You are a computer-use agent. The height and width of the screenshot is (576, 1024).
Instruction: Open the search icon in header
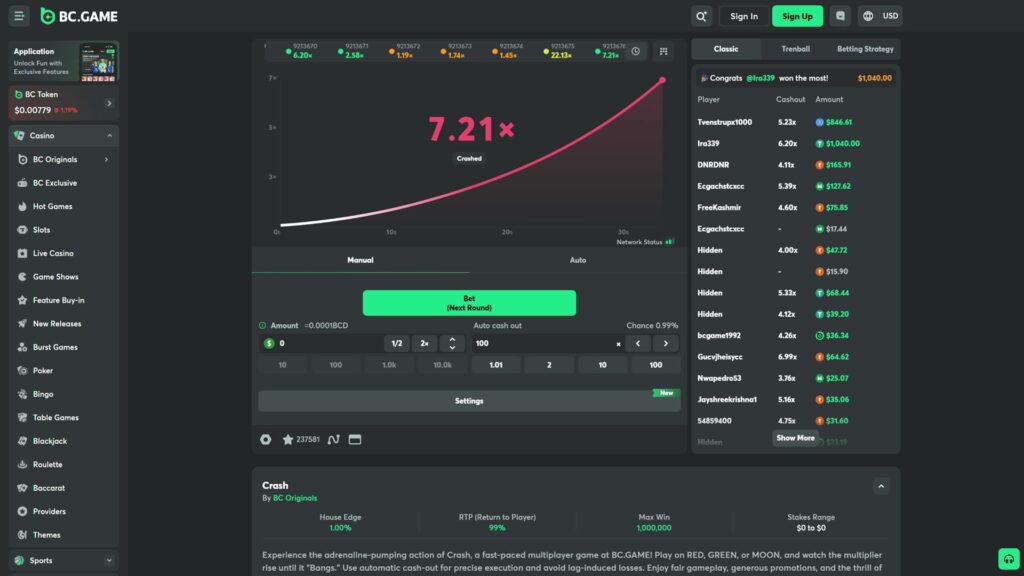coord(701,16)
